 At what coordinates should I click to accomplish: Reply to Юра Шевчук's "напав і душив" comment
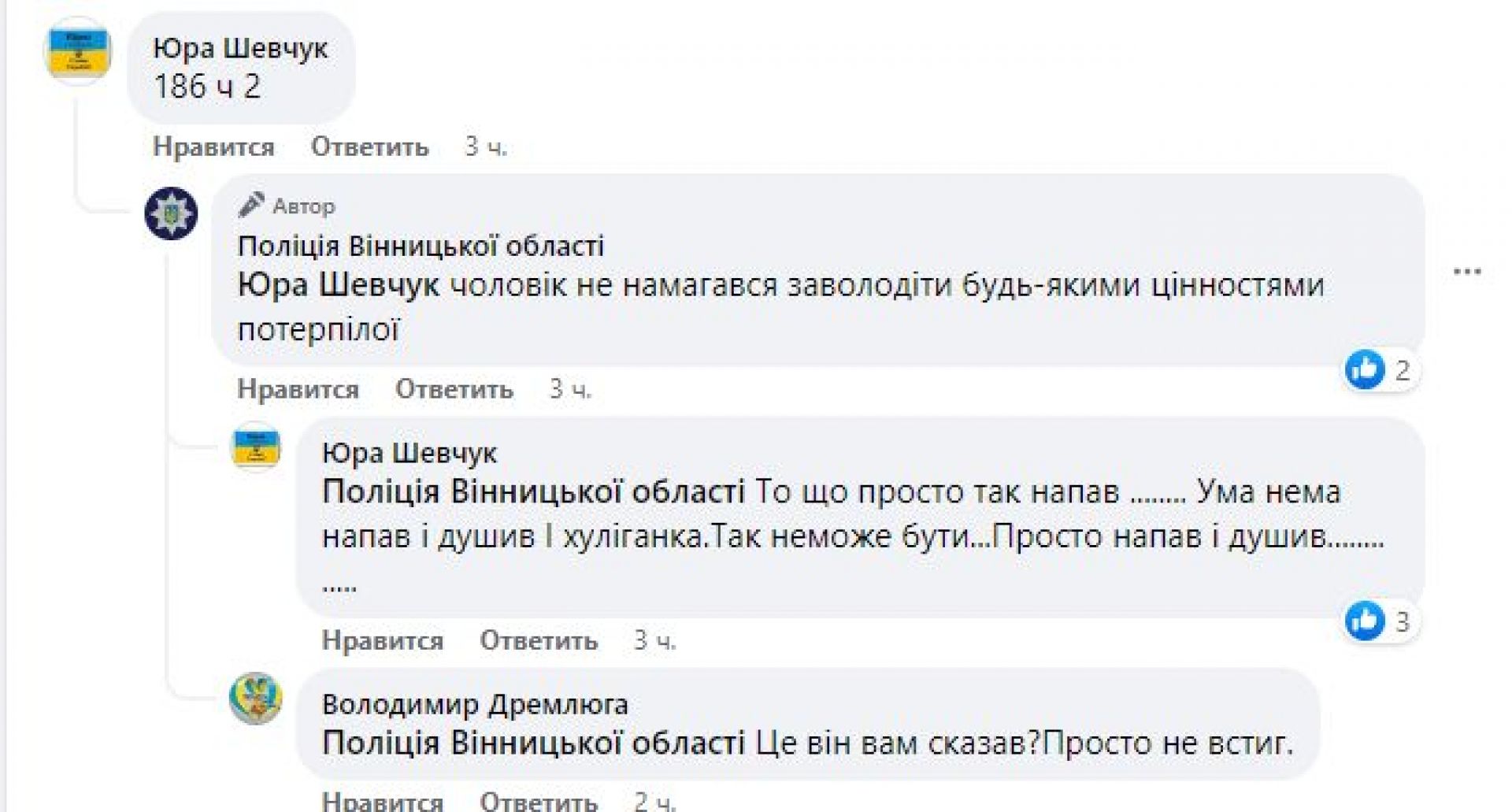(x=539, y=641)
